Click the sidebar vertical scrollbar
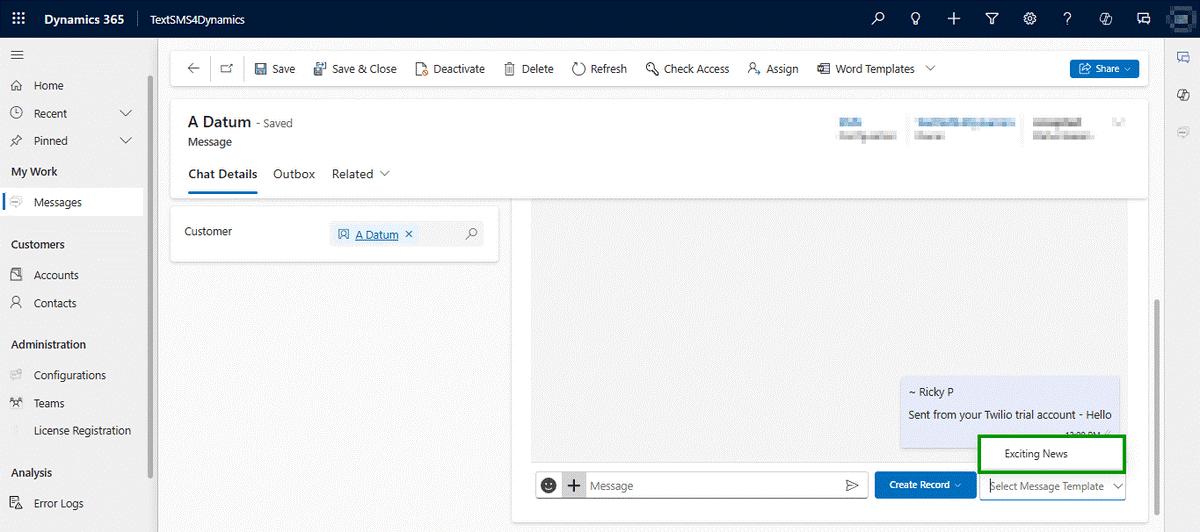Image resolution: width=1200 pixels, height=532 pixels. click(150, 275)
